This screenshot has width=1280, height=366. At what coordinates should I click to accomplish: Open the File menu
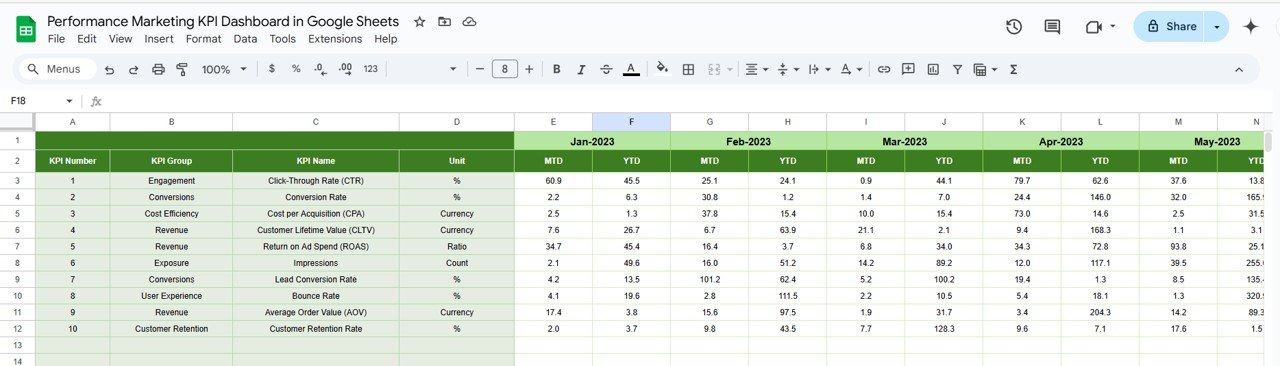point(57,39)
